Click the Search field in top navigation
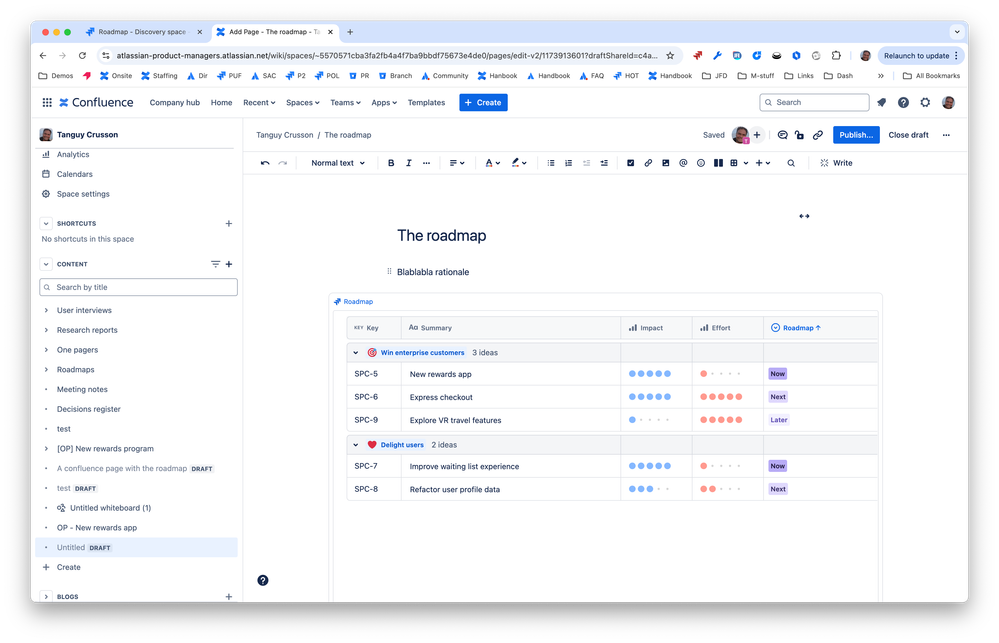999x643 pixels. coord(814,103)
